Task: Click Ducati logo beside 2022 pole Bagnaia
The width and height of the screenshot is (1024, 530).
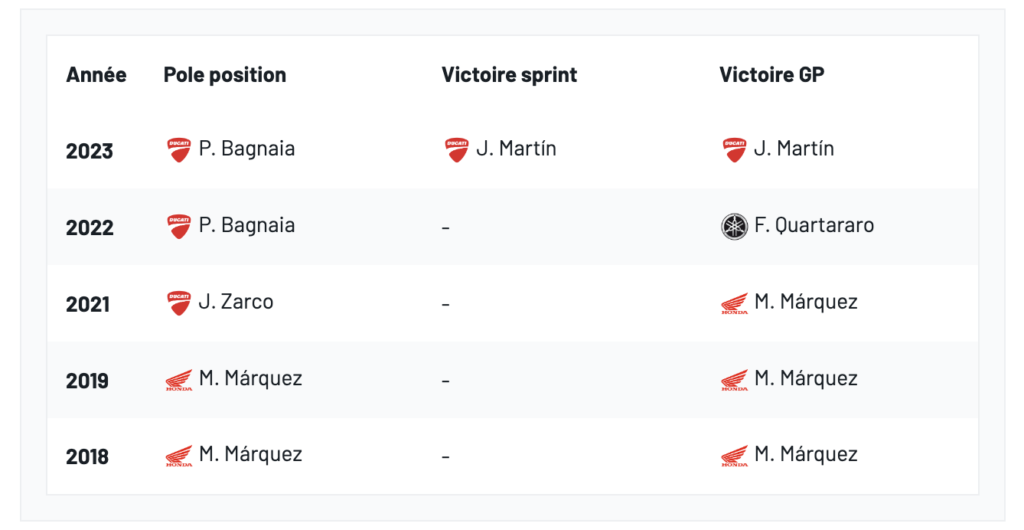Action: pos(179,226)
